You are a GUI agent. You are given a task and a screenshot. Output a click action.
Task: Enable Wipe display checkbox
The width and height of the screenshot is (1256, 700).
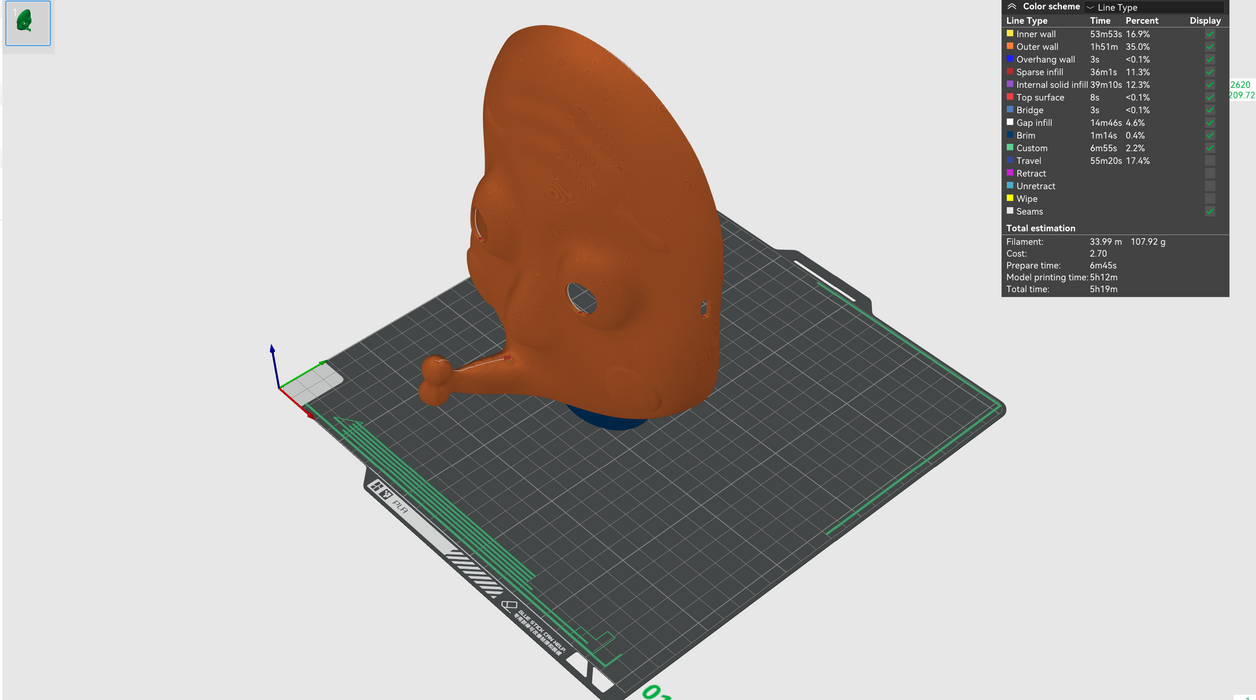point(1210,199)
